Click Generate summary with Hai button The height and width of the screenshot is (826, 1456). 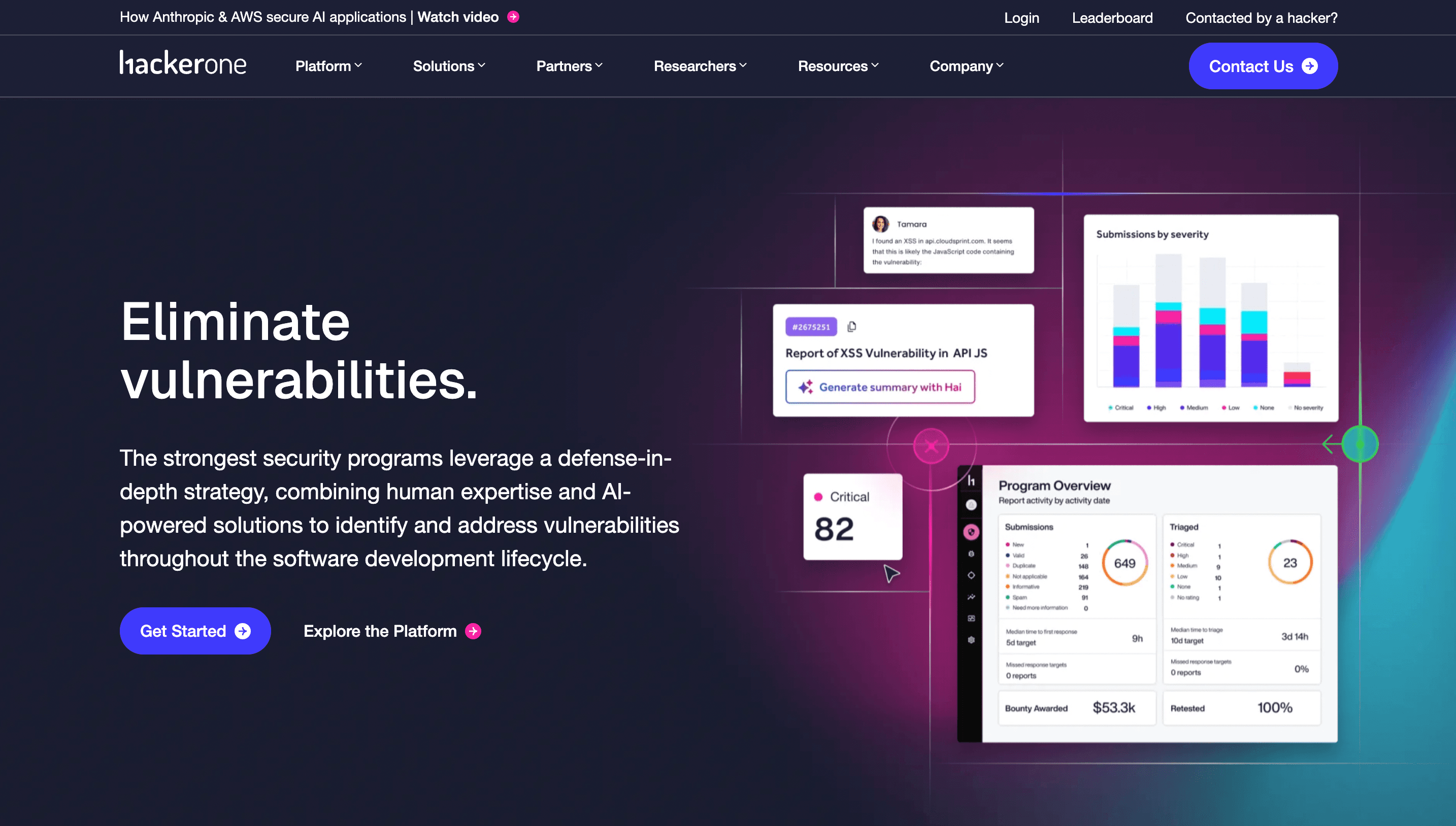(x=880, y=387)
